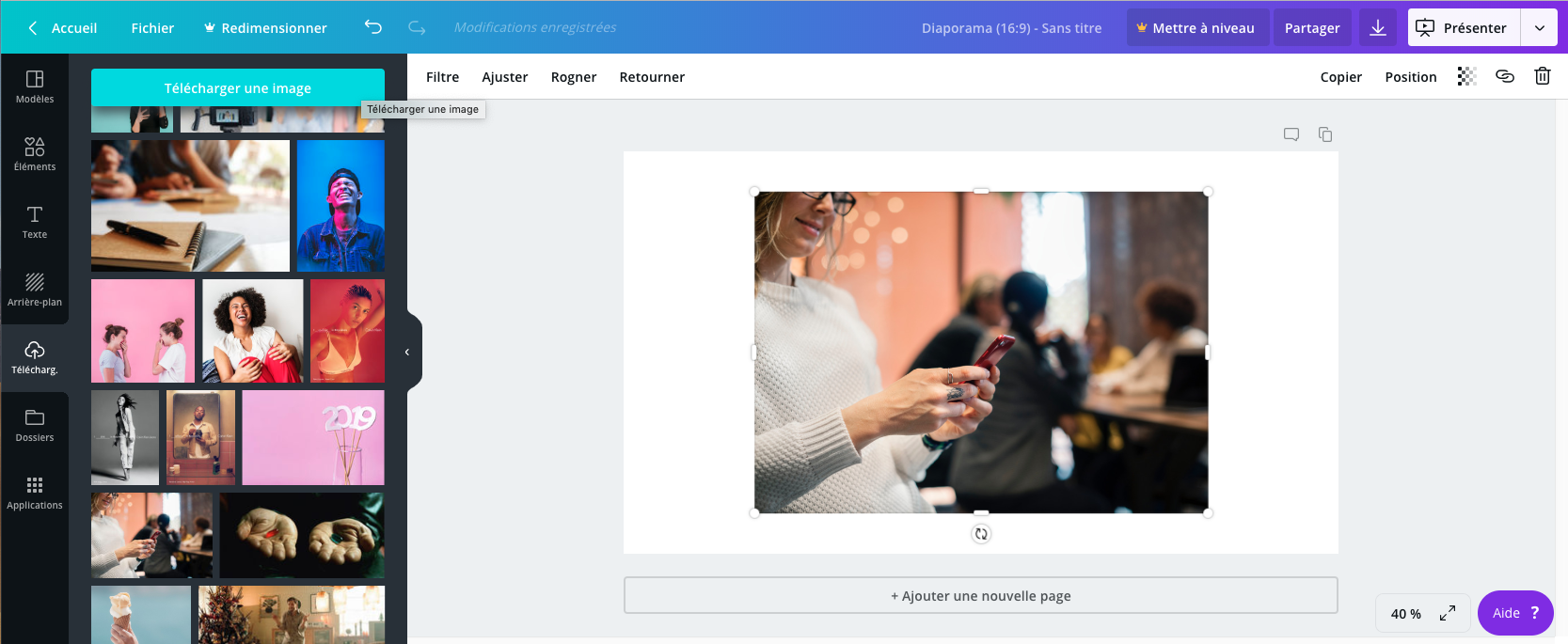Select the Rogner crop tool
Viewport: 1568px width, 644px height.
574,77
